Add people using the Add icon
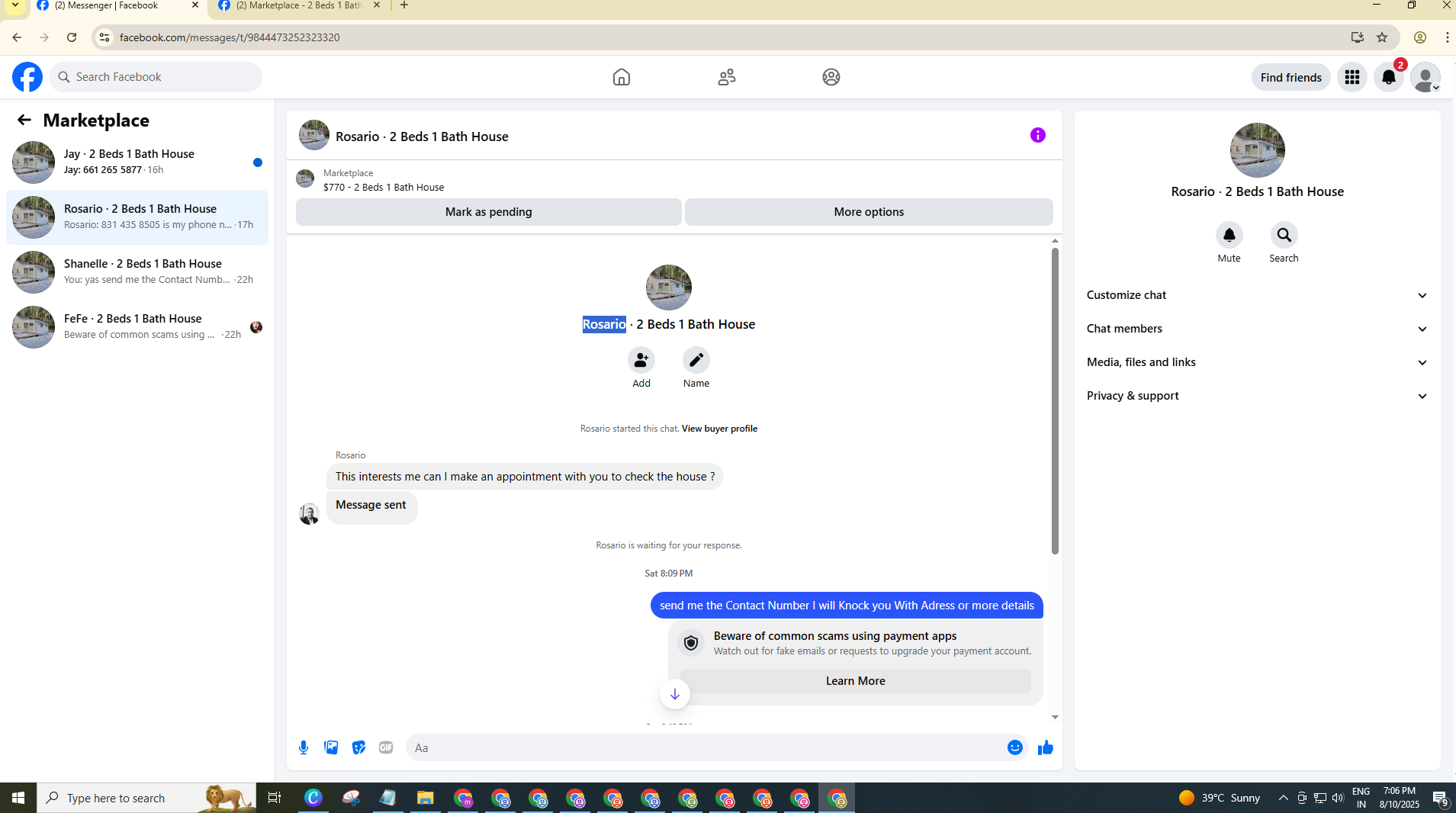Viewport: 1456px width, 813px height. (641, 360)
